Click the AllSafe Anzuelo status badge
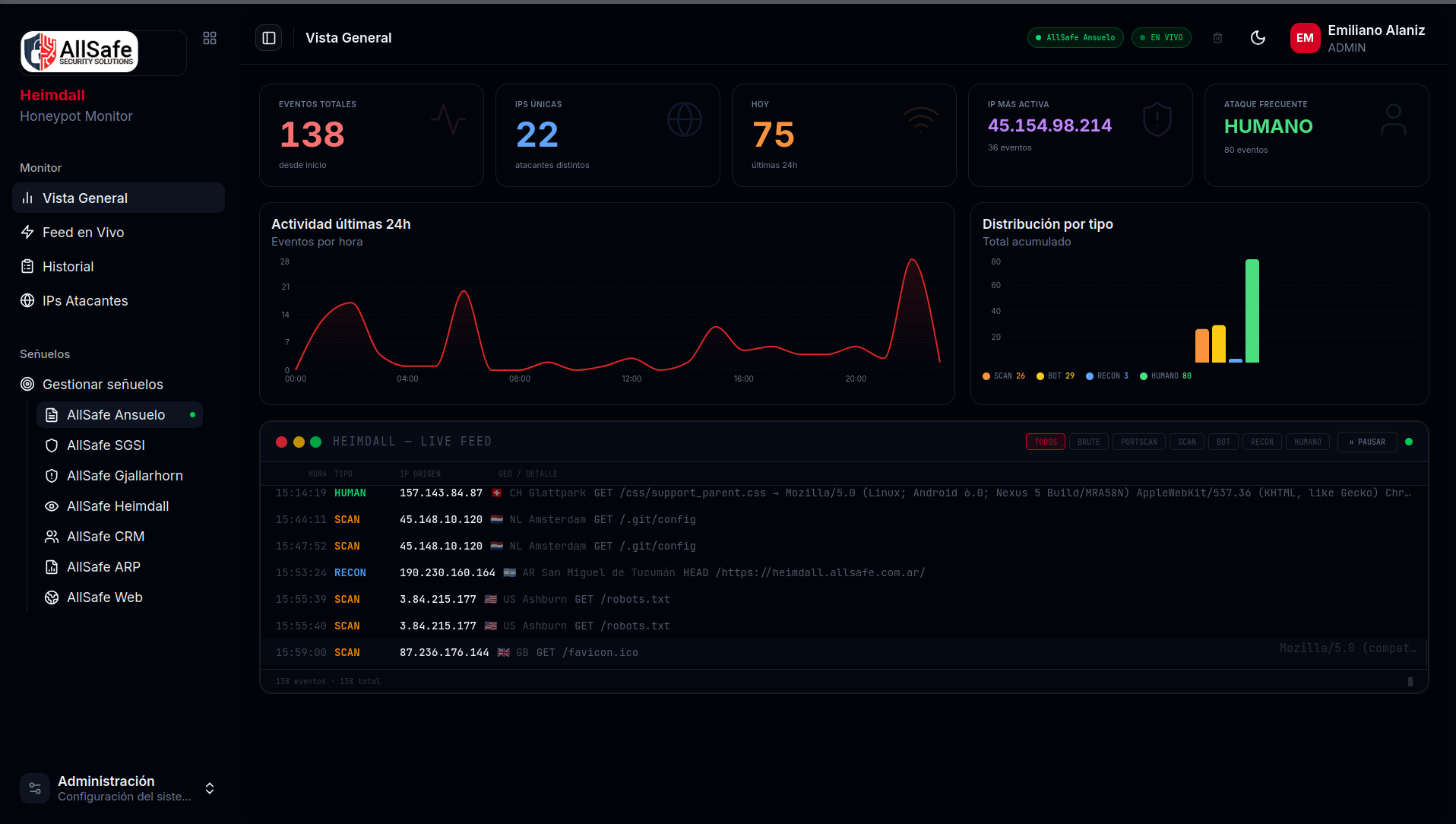Viewport: 1456px width, 824px height. (x=1075, y=38)
